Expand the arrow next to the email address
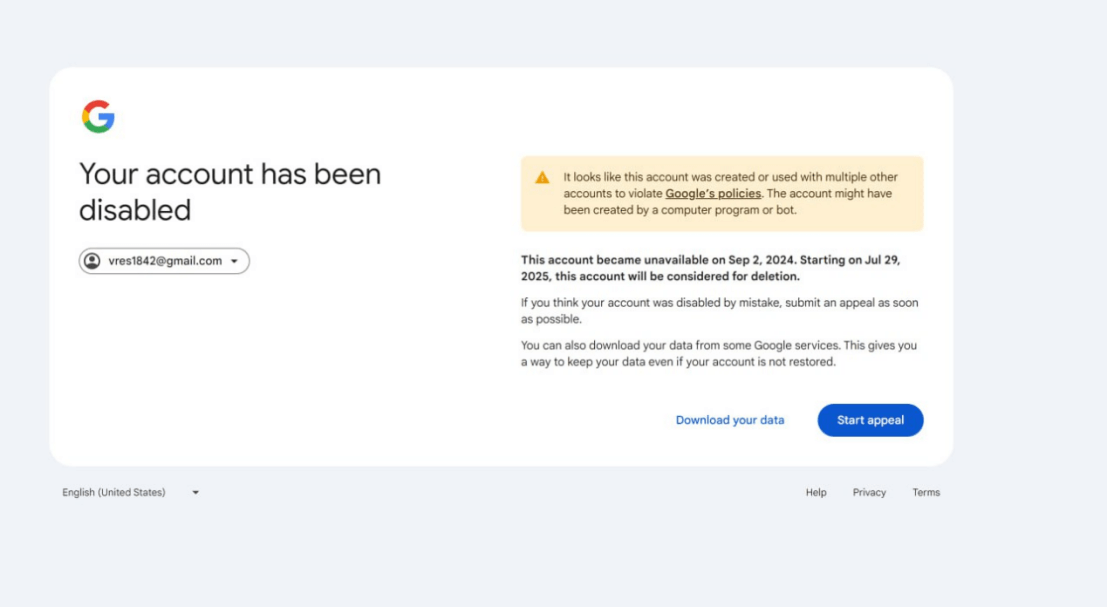The height and width of the screenshot is (608, 1108). pyautogui.click(x=235, y=262)
